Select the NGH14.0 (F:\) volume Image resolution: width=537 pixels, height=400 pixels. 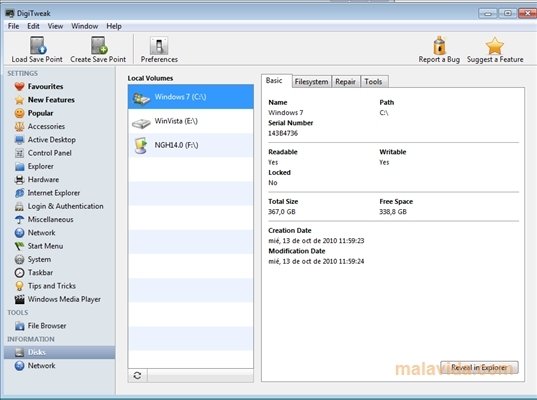pos(191,145)
